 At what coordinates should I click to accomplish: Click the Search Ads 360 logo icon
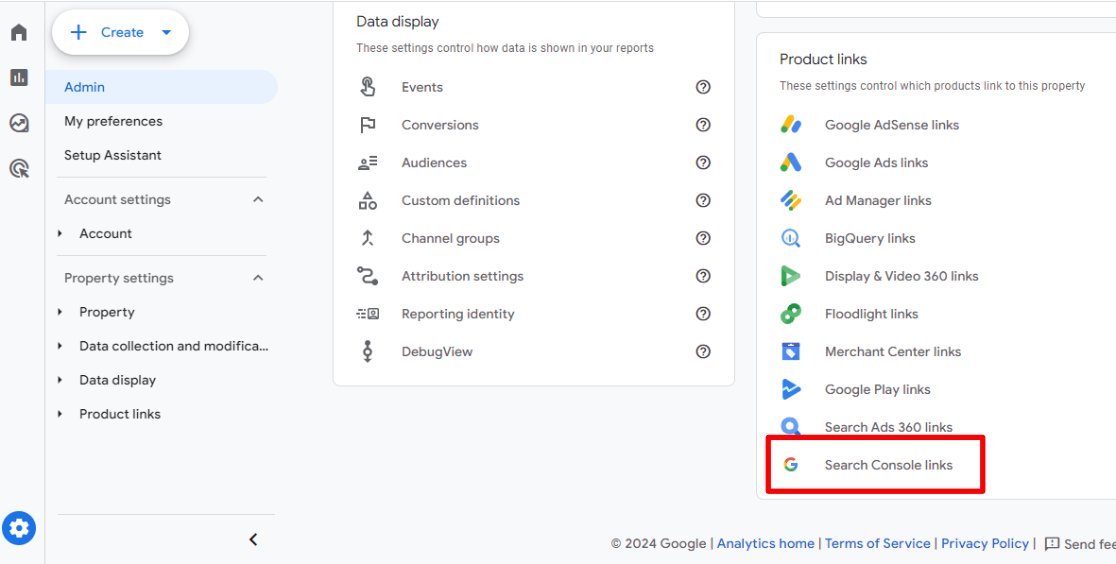791,427
